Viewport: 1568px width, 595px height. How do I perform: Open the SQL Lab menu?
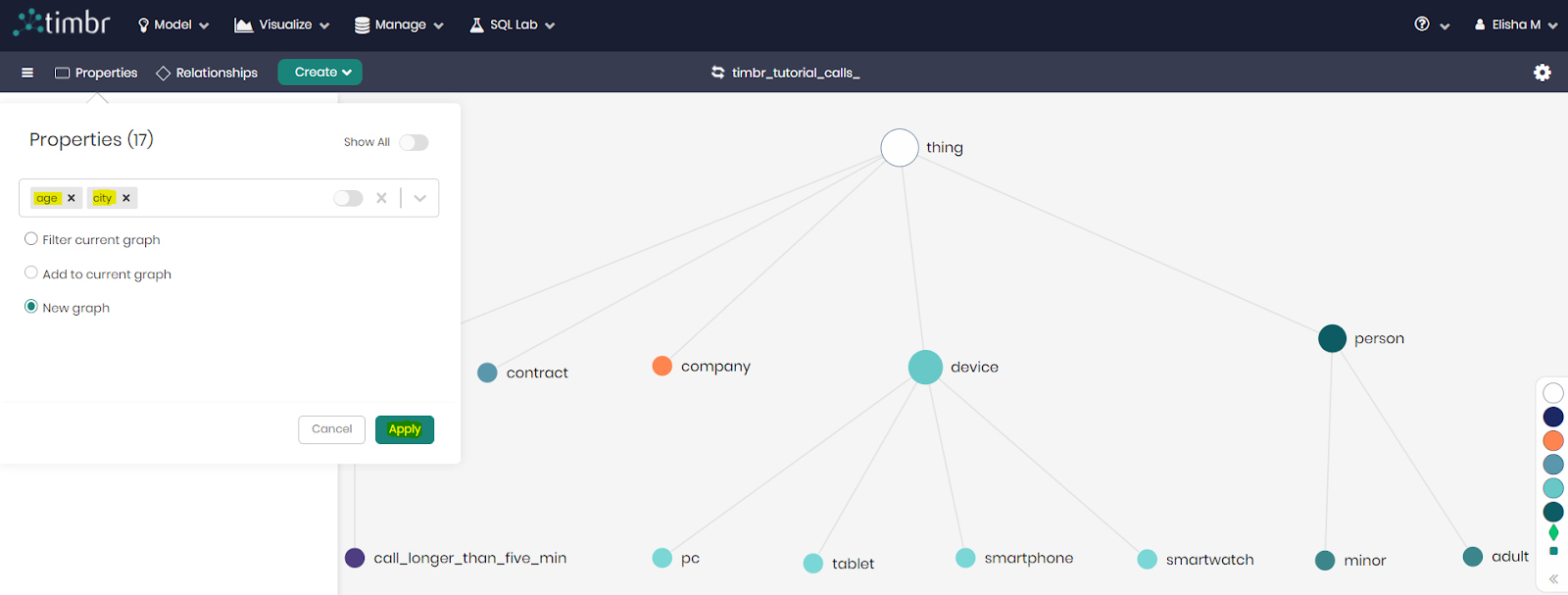tap(513, 25)
